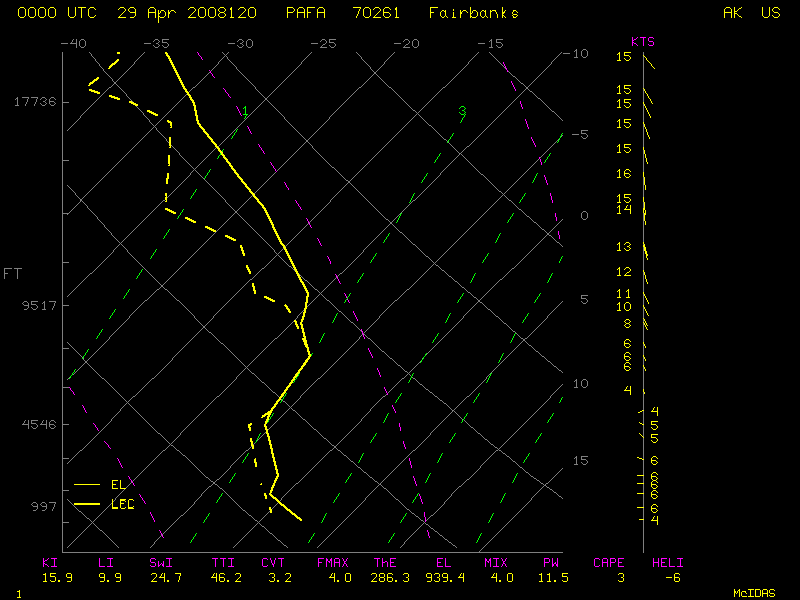Image resolution: width=800 pixels, height=600 pixels.
Task: Click the 'KI' index label
Action: click(x=50, y=563)
